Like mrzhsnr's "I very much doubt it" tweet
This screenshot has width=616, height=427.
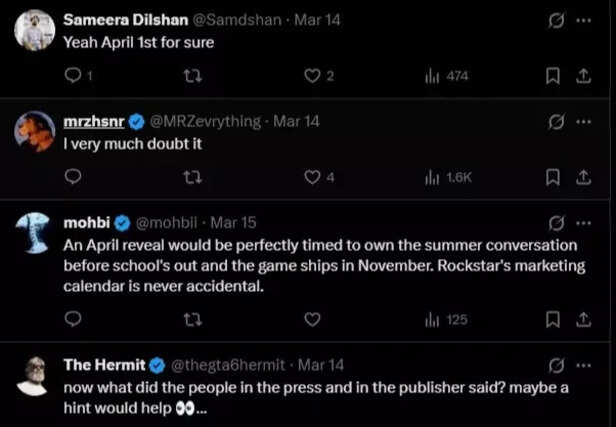(312, 178)
